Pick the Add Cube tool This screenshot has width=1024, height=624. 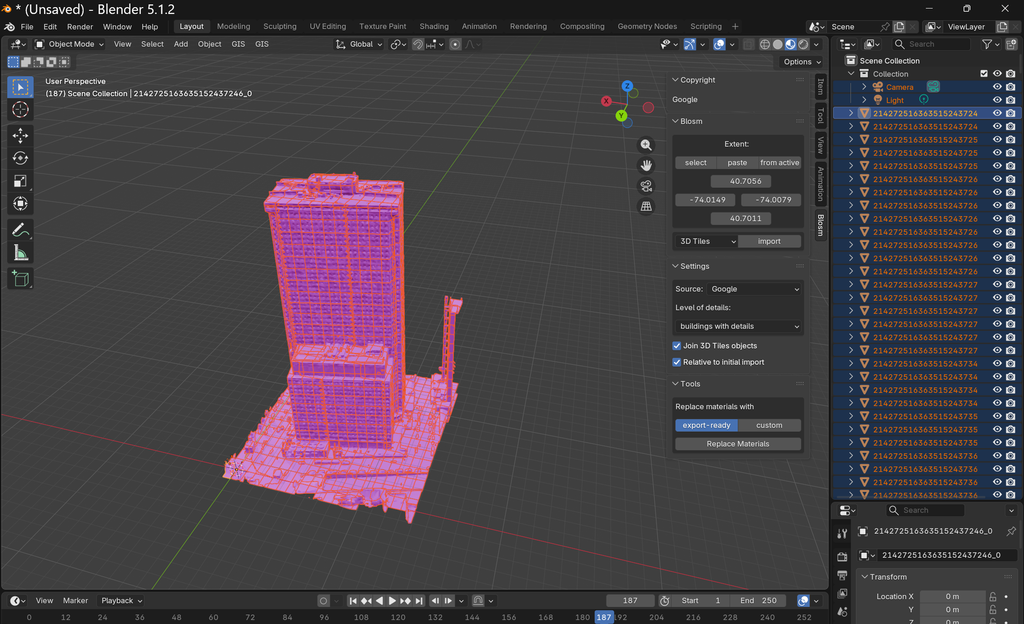click(20, 279)
